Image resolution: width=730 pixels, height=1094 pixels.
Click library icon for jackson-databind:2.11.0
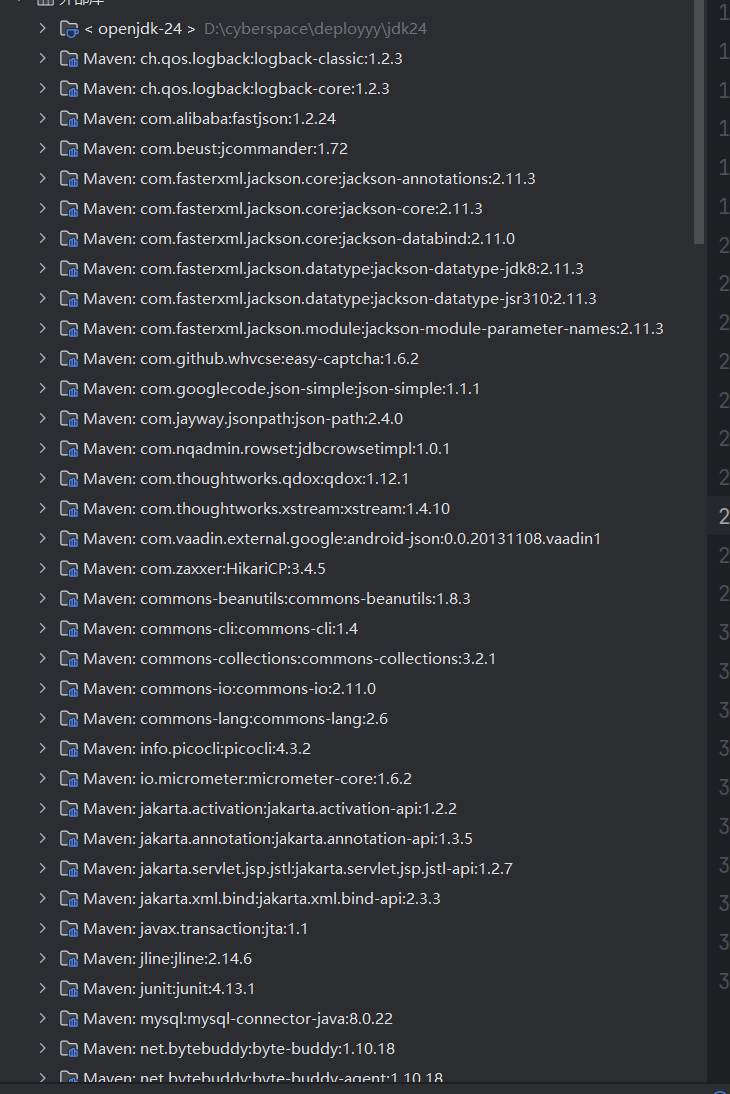(69, 239)
